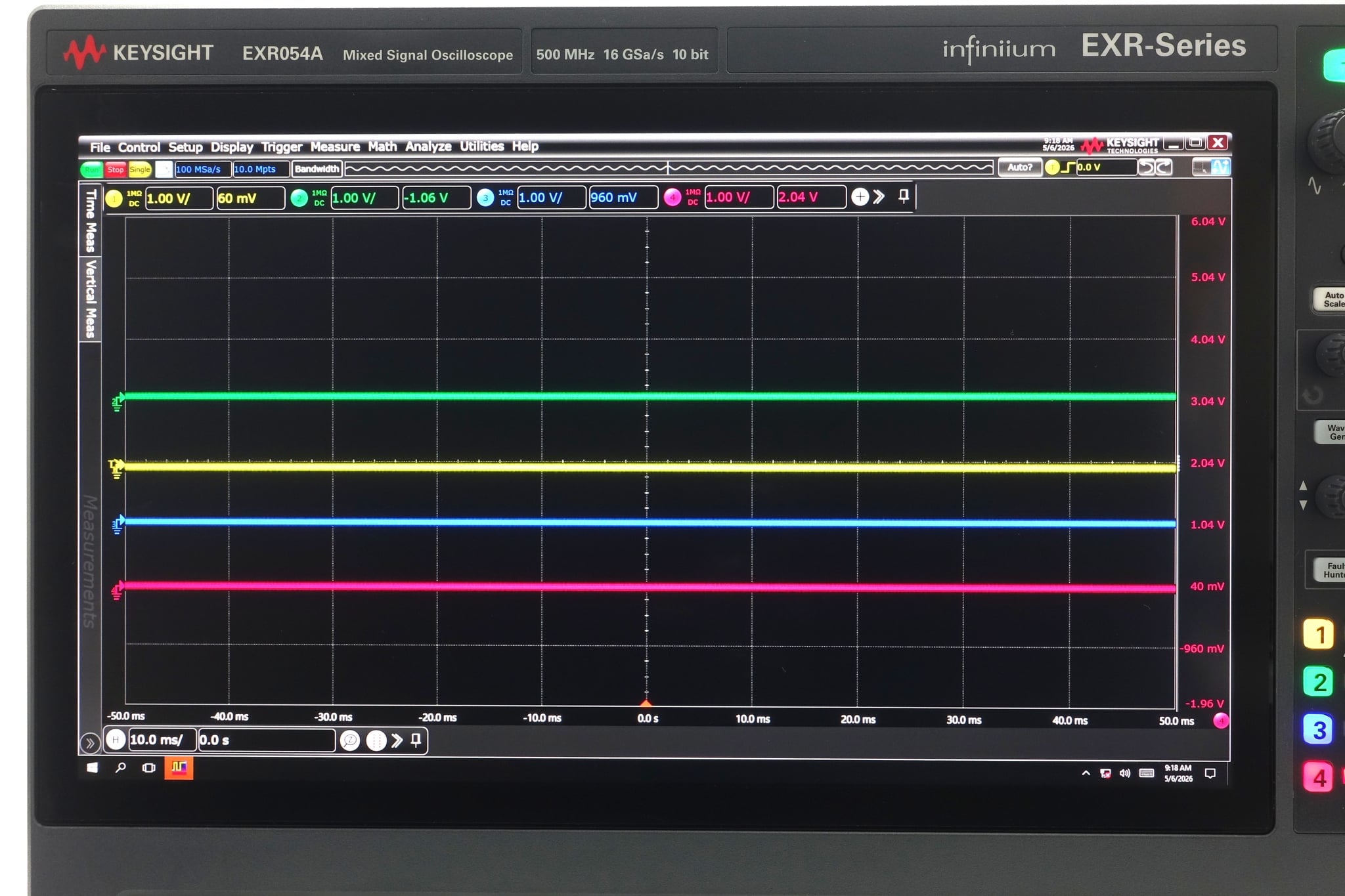Click the 10.0 Mpts memory depth field
Image resolution: width=1345 pixels, height=896 pixels.
pos(261,169)
